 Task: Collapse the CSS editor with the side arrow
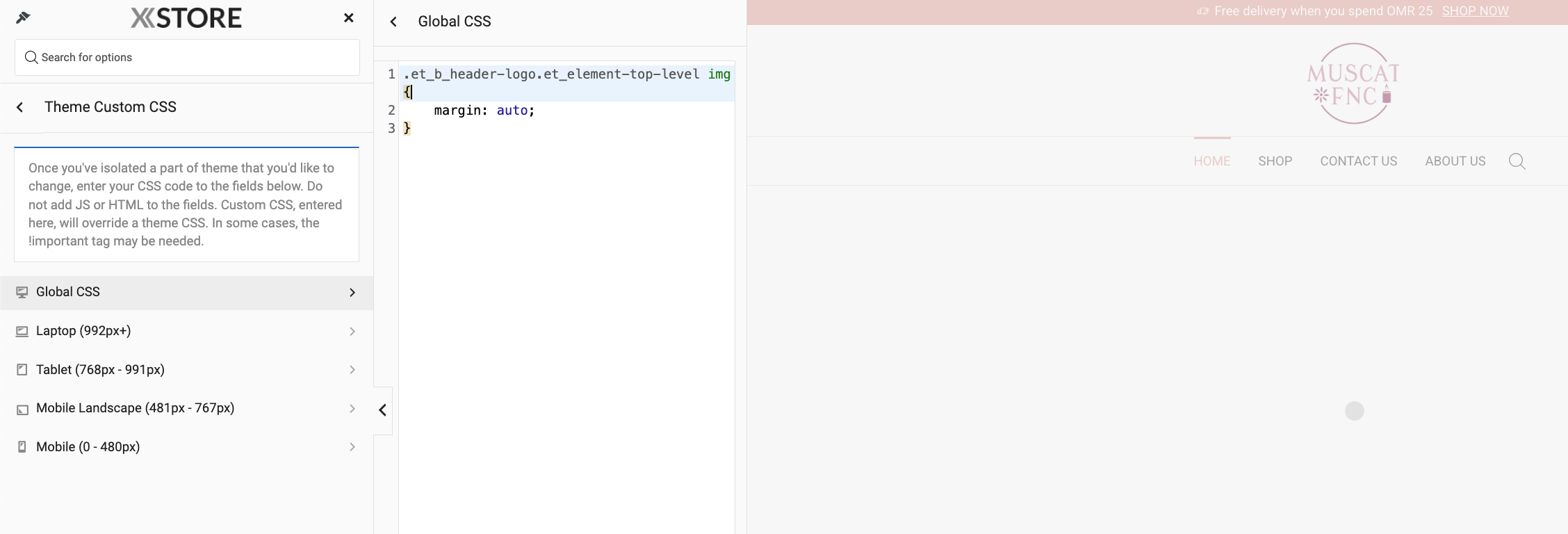[383, 410]
